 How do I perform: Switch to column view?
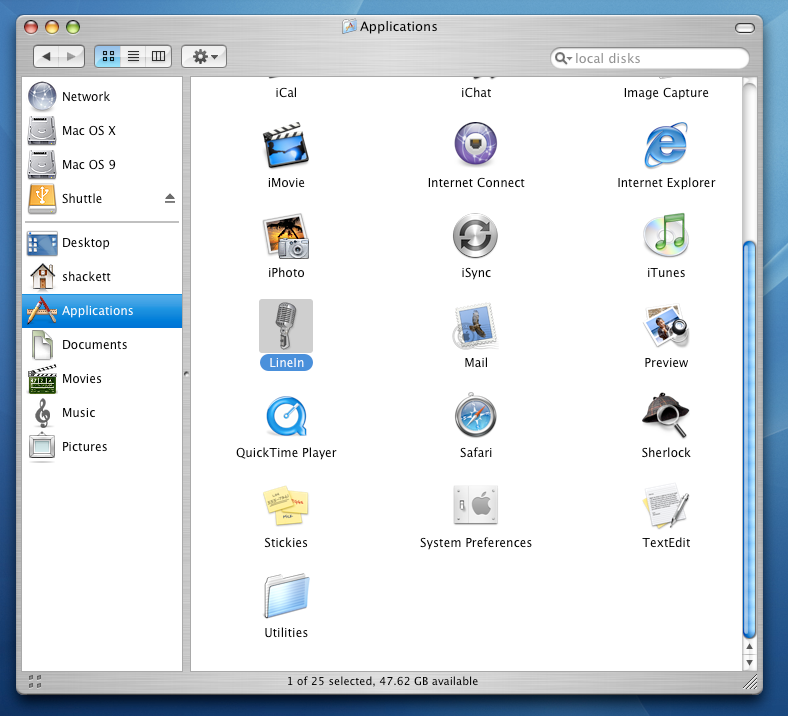point(158,56)
